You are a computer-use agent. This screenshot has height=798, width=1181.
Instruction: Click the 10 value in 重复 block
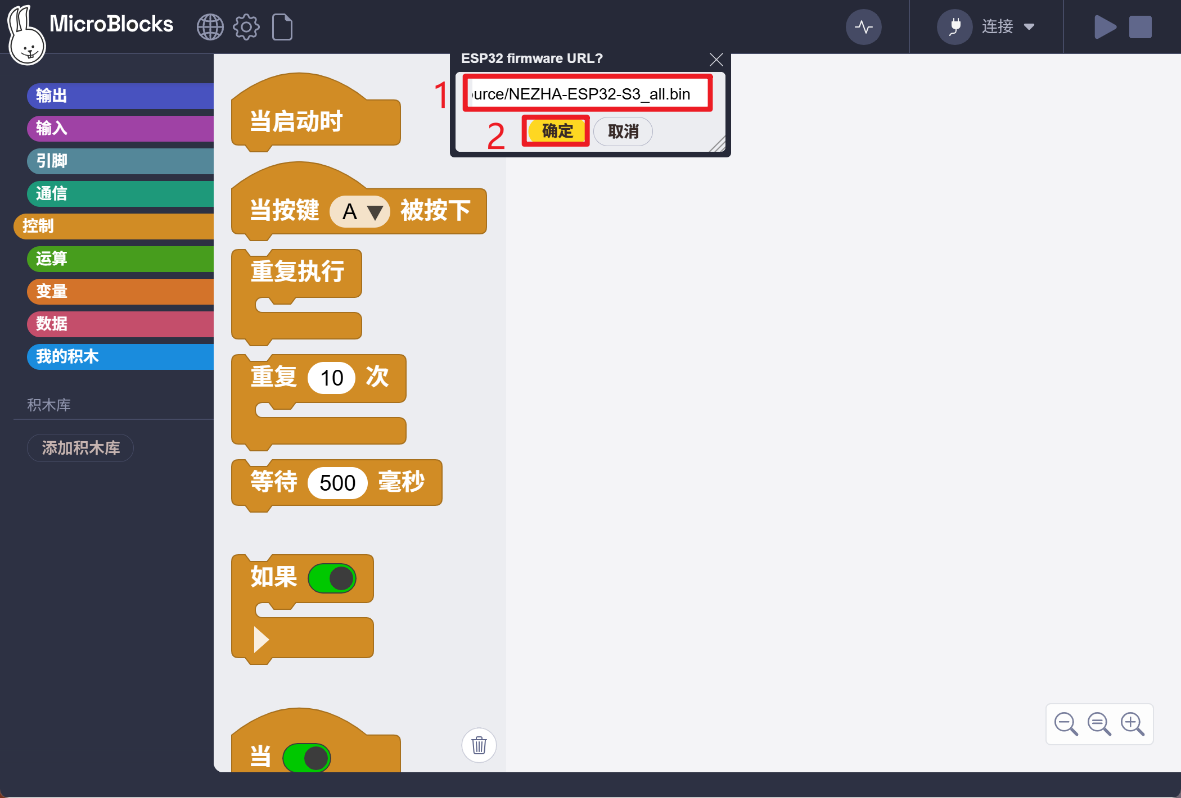pyautogui.click(x=331, y=378)
